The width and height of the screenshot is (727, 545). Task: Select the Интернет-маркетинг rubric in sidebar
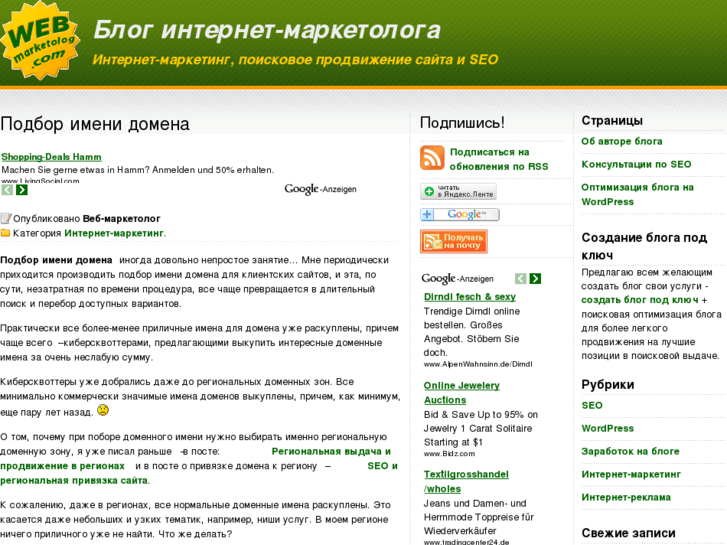tap(631, 474)
